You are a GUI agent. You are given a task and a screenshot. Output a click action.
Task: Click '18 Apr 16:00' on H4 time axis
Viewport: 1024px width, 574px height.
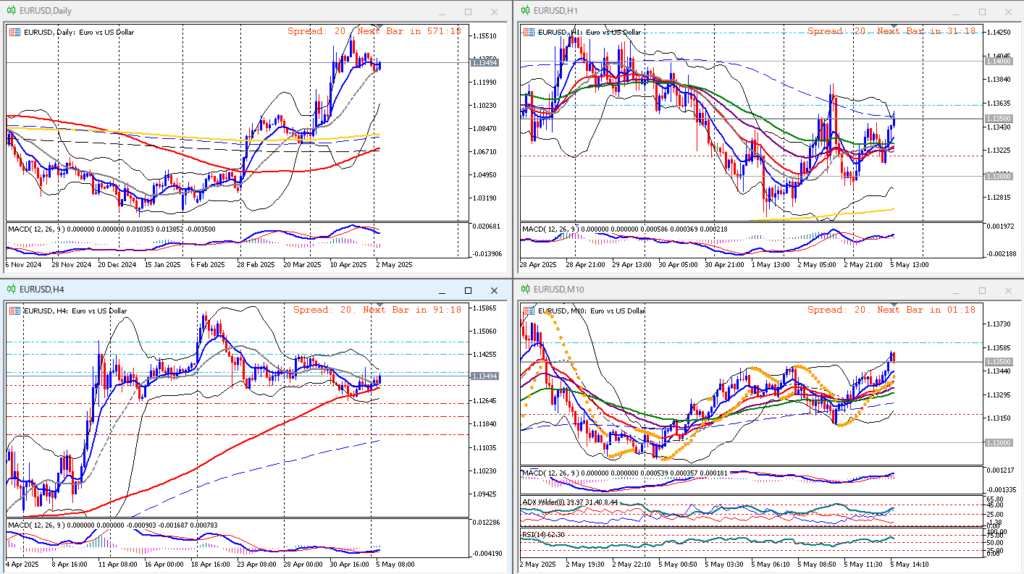tap(210, 564)
